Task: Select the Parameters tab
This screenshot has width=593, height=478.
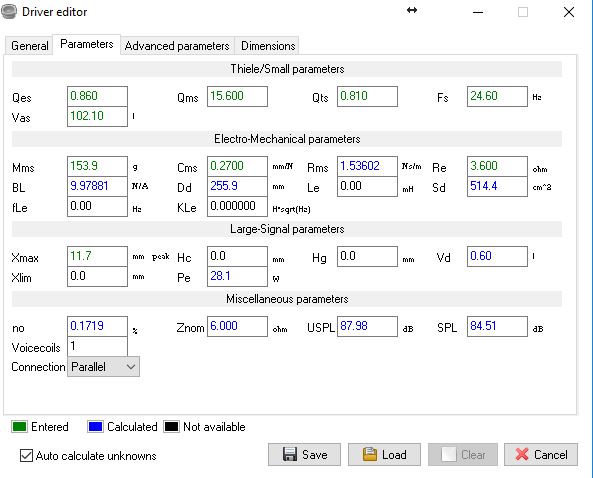Action: (87, 44)
